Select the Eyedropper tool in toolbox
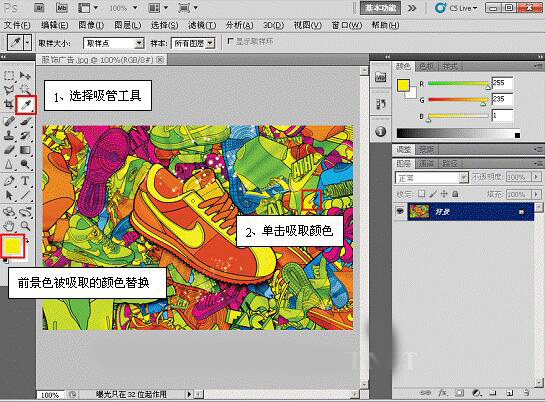 (x=26, y=104)
